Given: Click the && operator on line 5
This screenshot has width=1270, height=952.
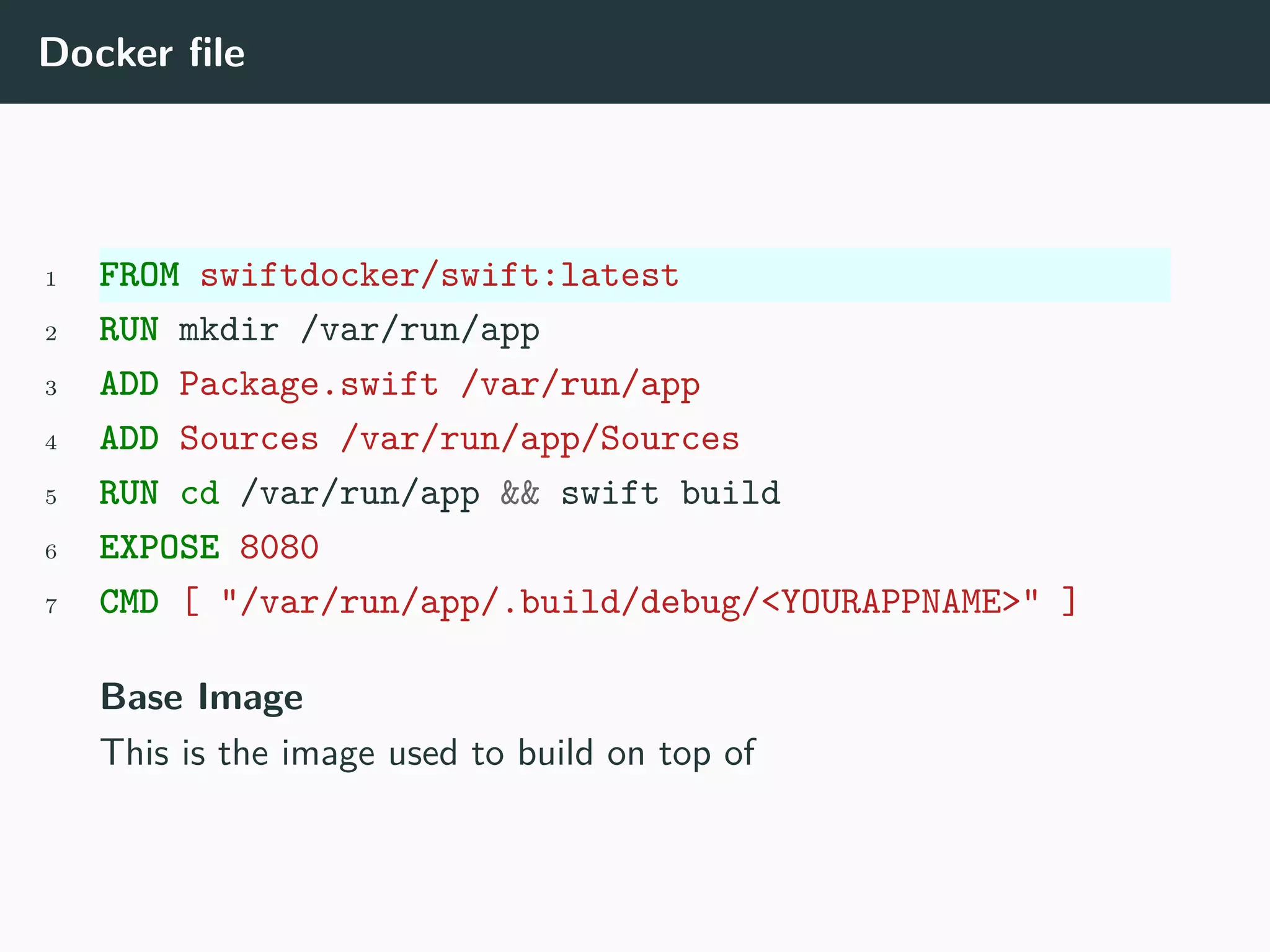Looking at the screenshot, I should (520, 493).
